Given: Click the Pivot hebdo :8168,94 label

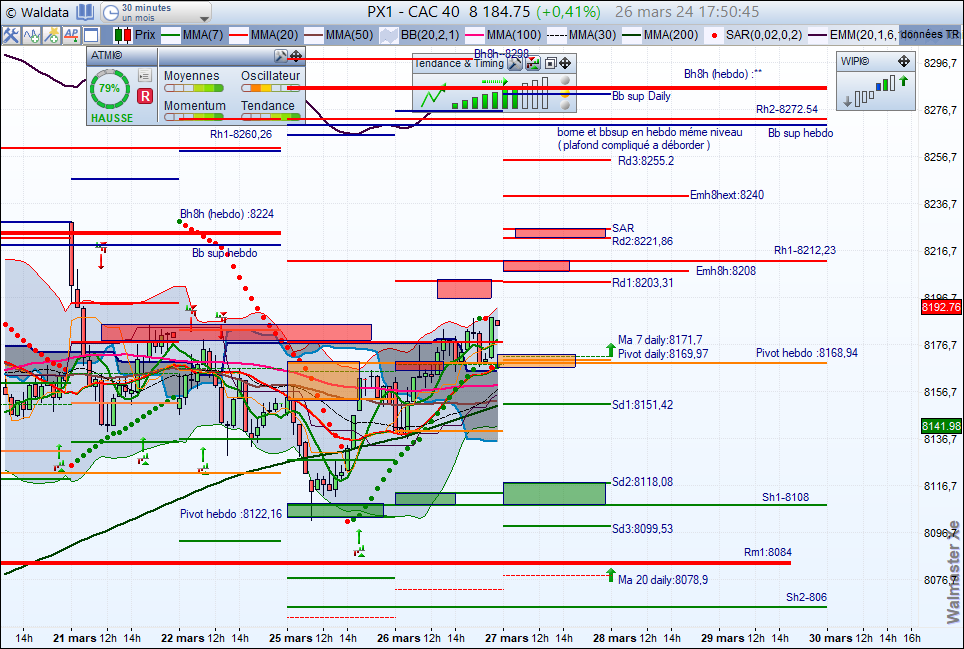Looking at the screenshot, I should point(807,353).
